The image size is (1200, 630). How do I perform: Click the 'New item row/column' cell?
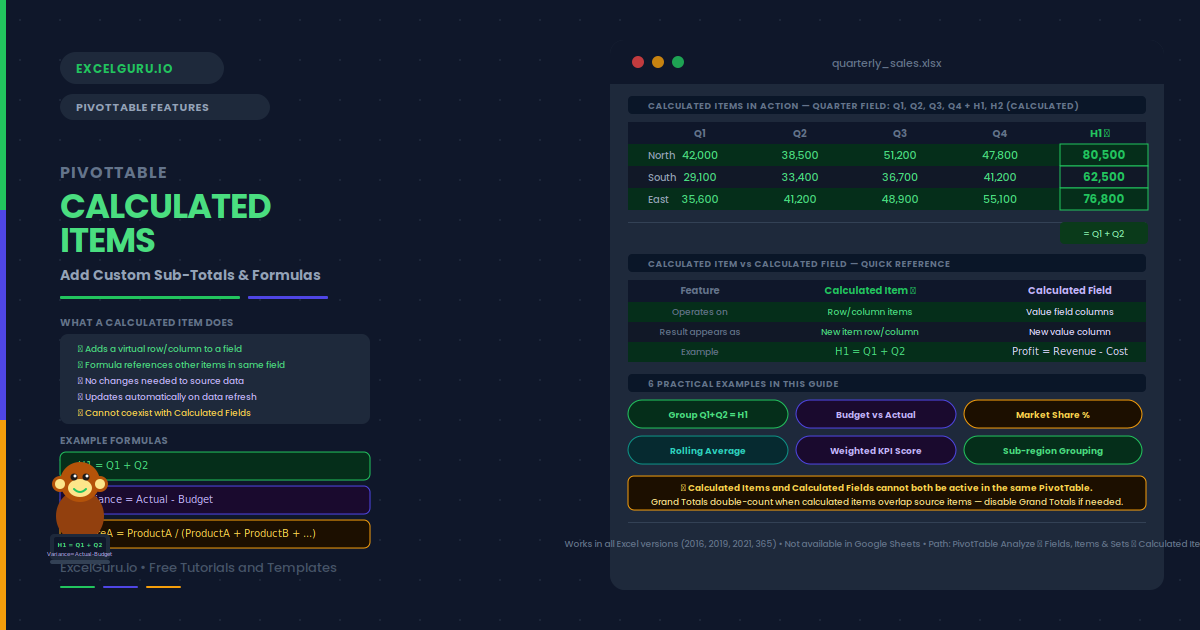(x=870, y=332)
